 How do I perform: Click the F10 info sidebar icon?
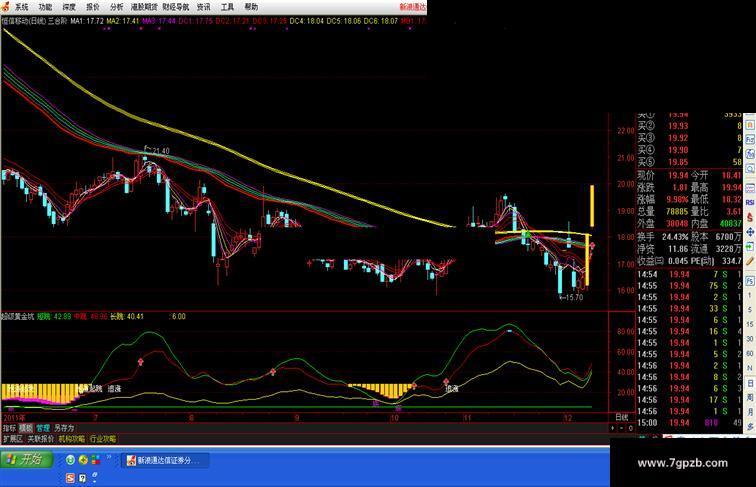(750, 139)
